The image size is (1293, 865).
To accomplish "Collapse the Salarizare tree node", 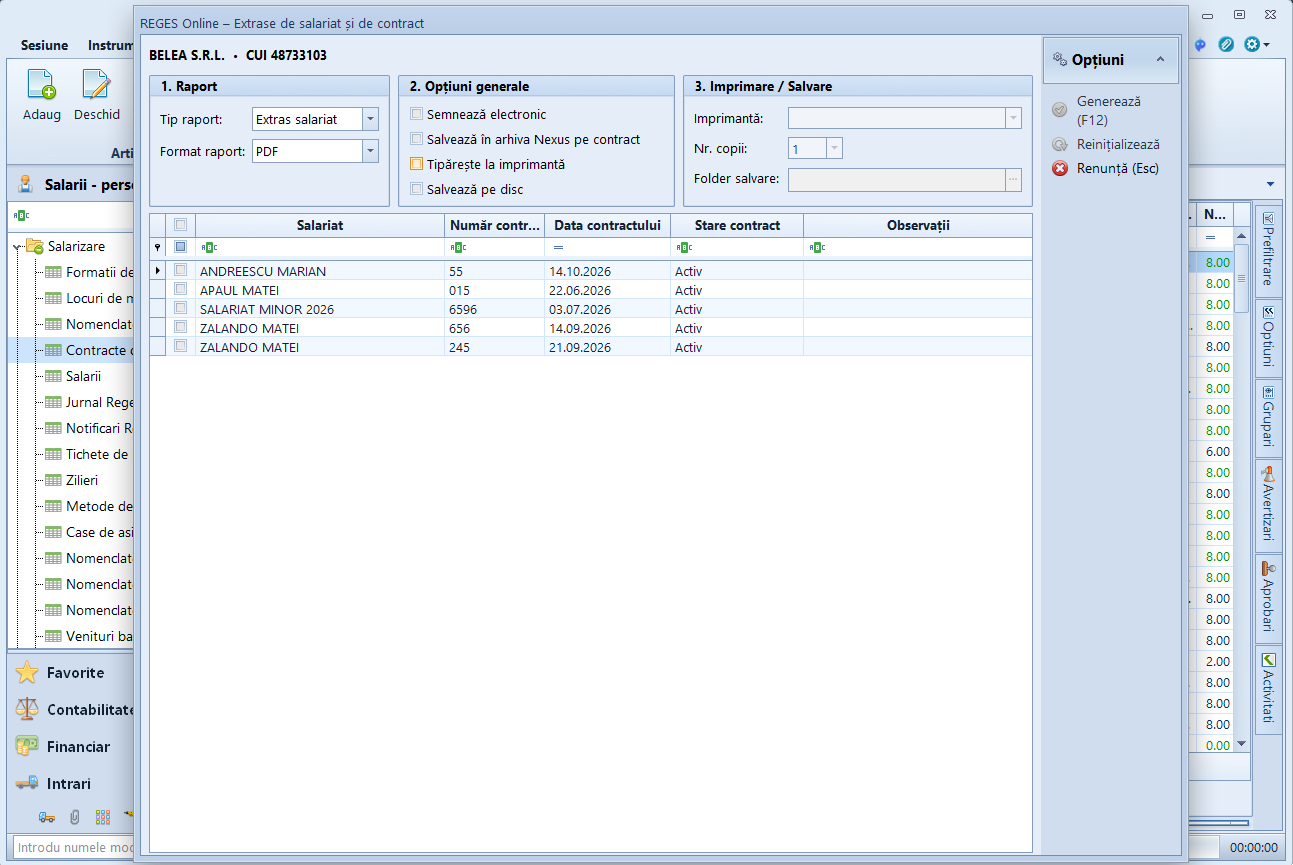I will point(17,246).
